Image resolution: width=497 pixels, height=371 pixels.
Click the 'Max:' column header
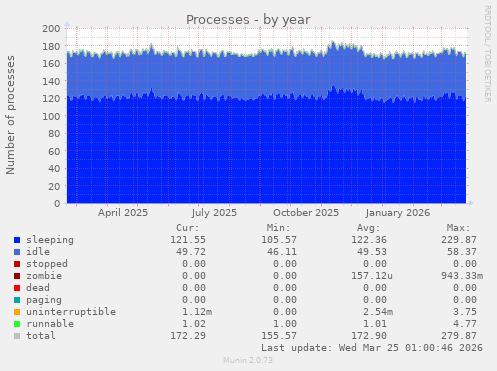[459, 228]
